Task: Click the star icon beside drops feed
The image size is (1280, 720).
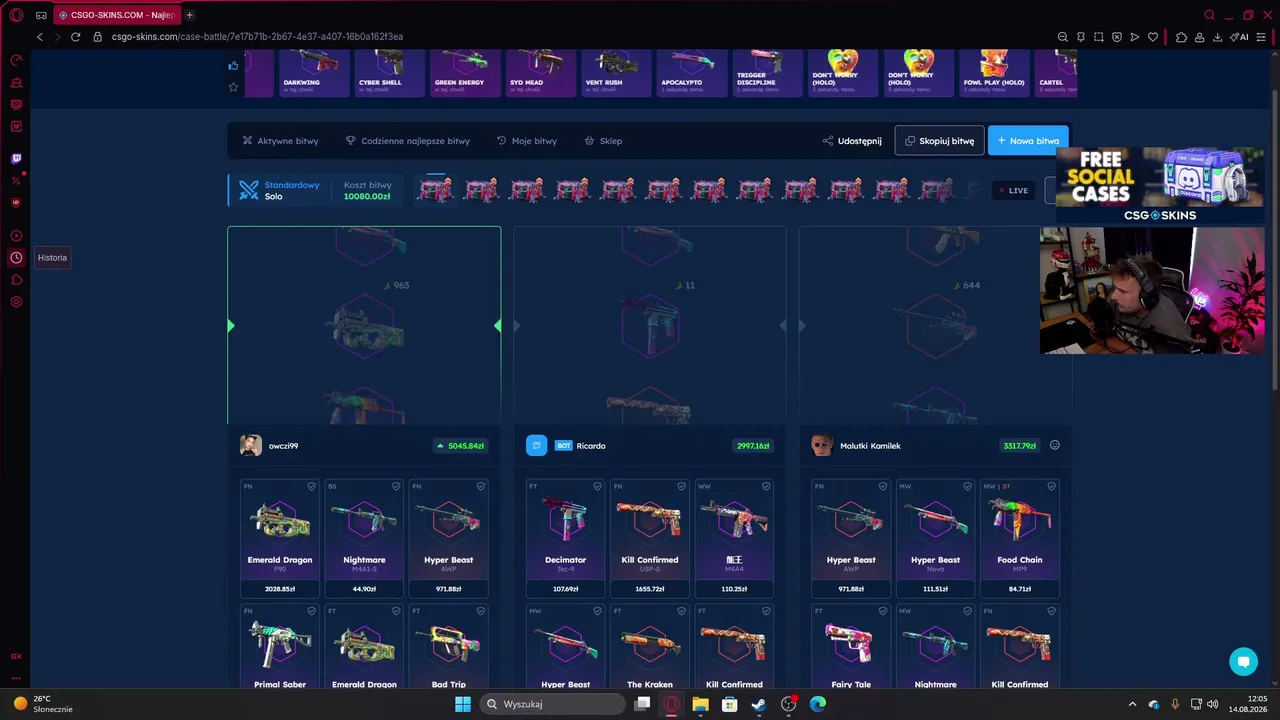Action: (233, 87)
